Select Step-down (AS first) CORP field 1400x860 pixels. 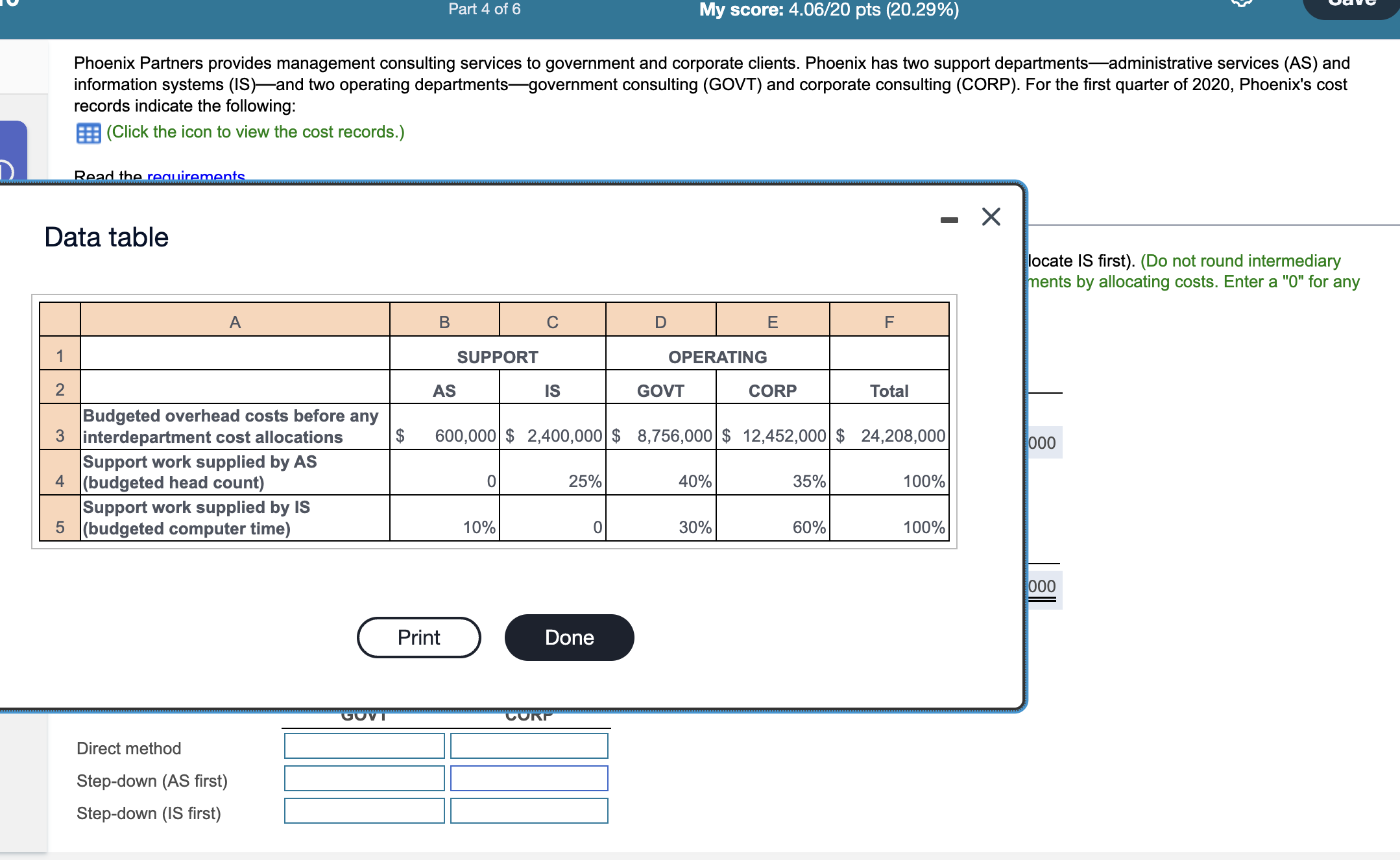529,778
